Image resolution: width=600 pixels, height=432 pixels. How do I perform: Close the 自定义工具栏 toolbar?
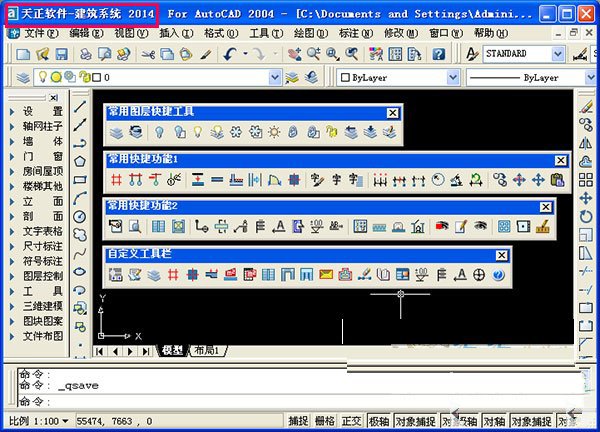(501, 255)
